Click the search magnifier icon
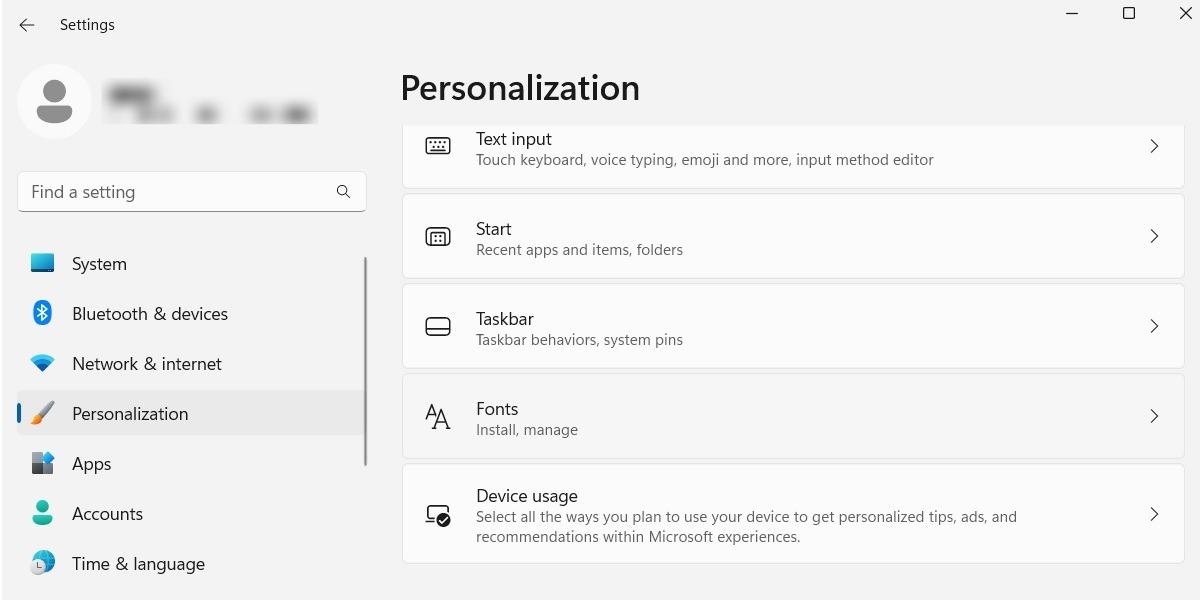The image size is (1200, 600). (343, 191)
